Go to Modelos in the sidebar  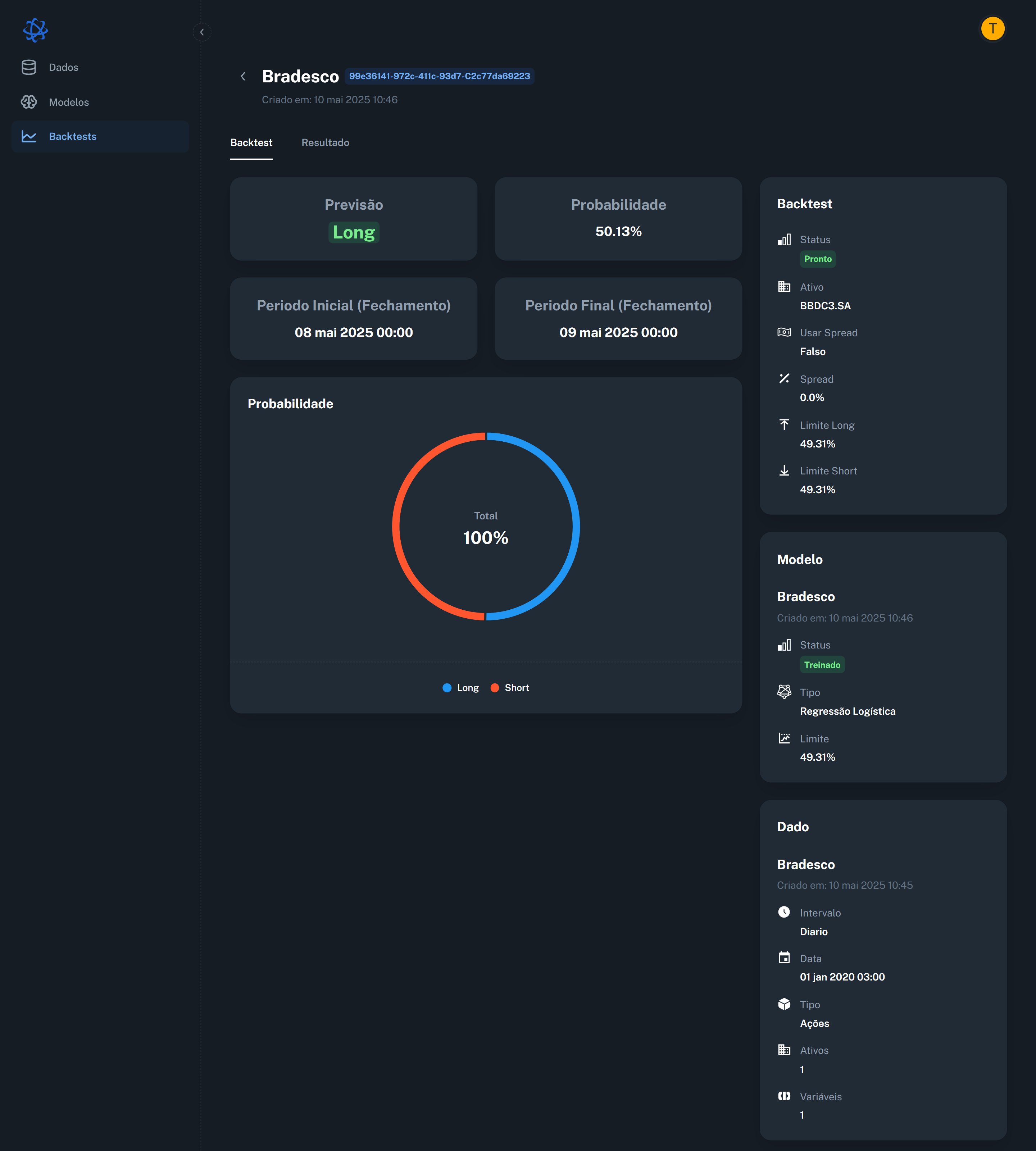pyautogui.click(x=100, y=102)
